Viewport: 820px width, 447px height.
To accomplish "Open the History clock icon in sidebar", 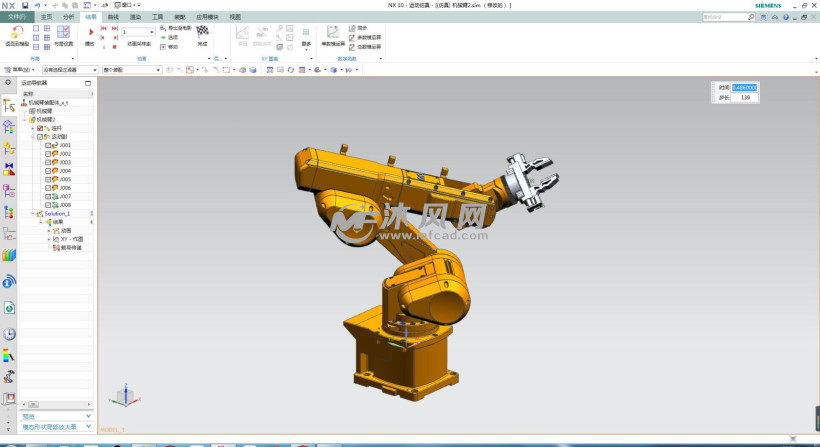I will point(9,333).
